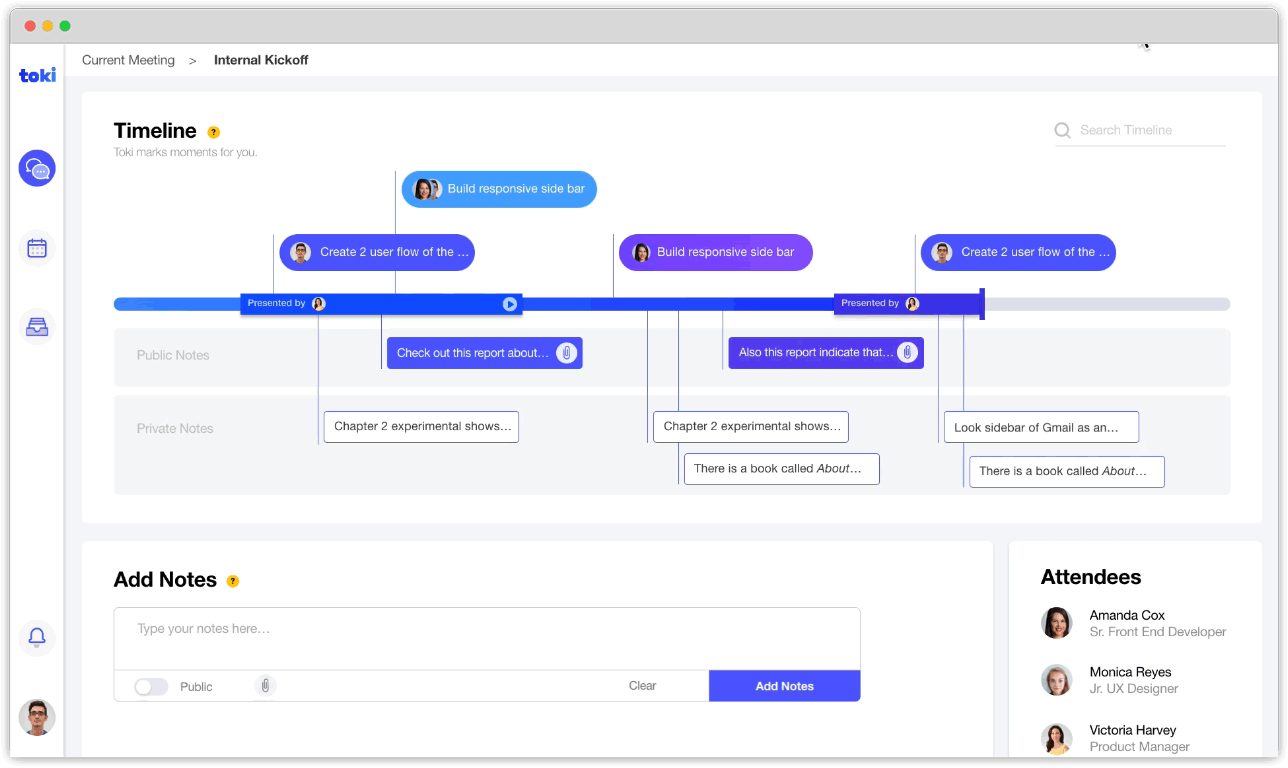Click the Clear button
The width and height of the screenshot is (1288, 768).
coord(642,686)
